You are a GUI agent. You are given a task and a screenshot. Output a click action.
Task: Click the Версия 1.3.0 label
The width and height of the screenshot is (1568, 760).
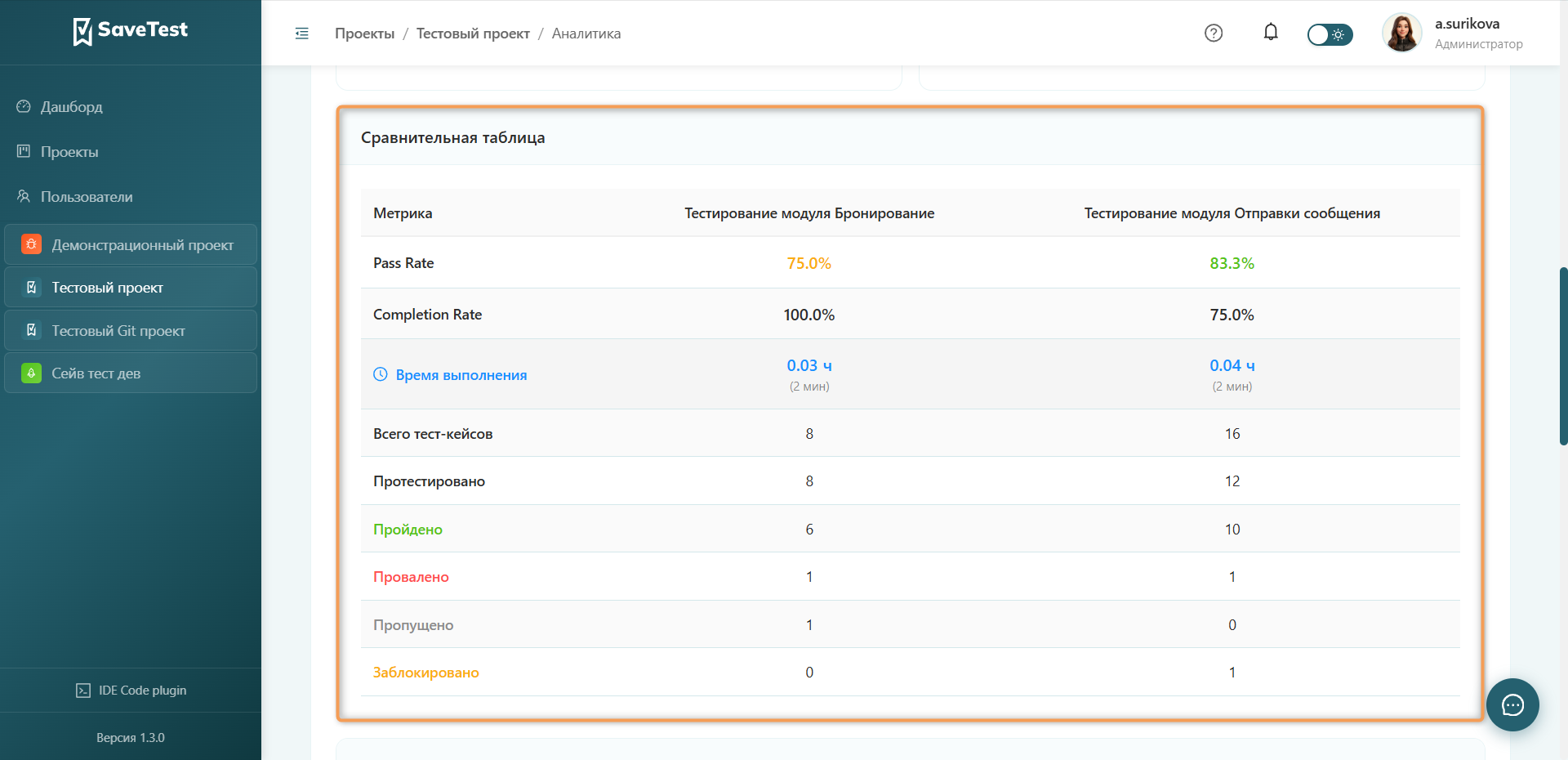pyautogui.click(x=131, y=738)
